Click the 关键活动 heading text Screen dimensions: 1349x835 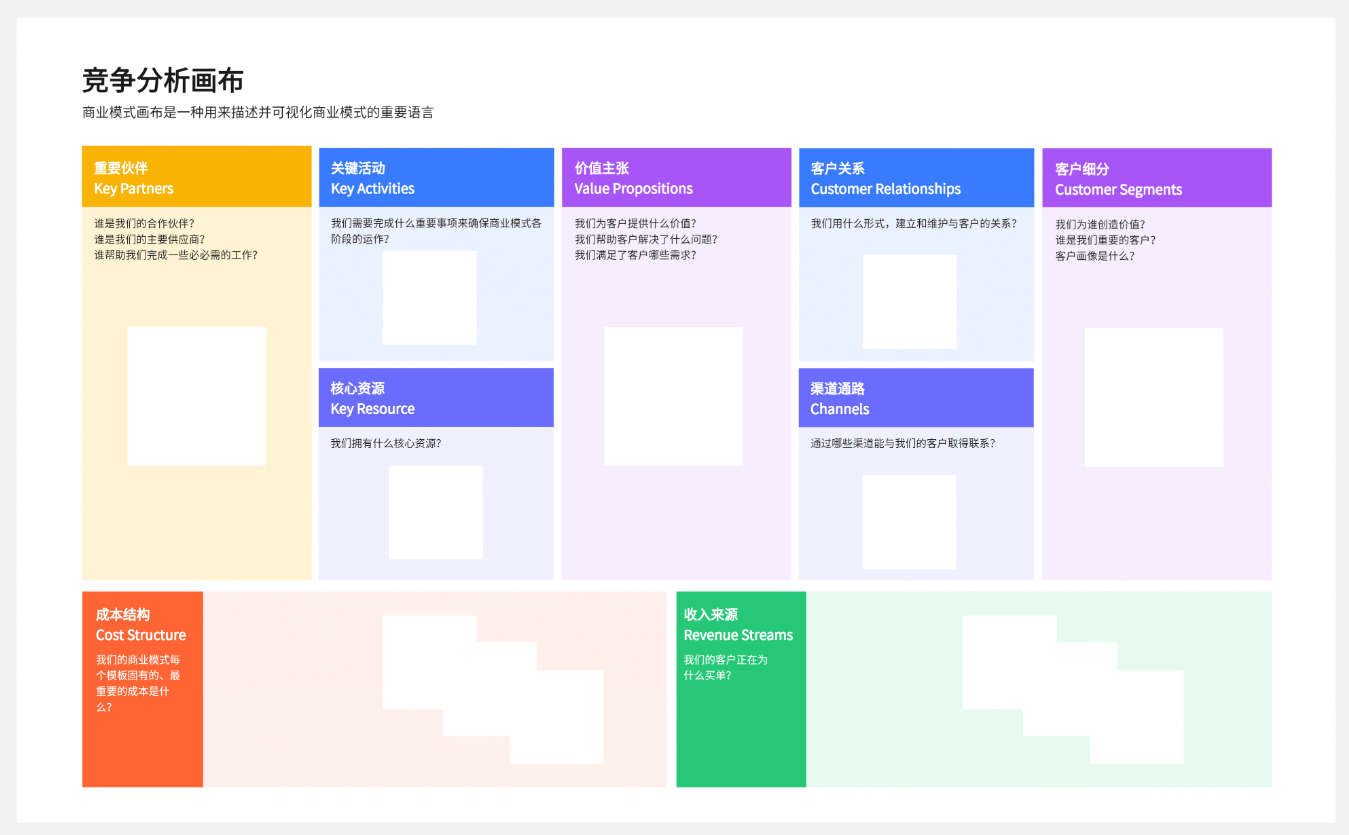[x=358, y=168]
